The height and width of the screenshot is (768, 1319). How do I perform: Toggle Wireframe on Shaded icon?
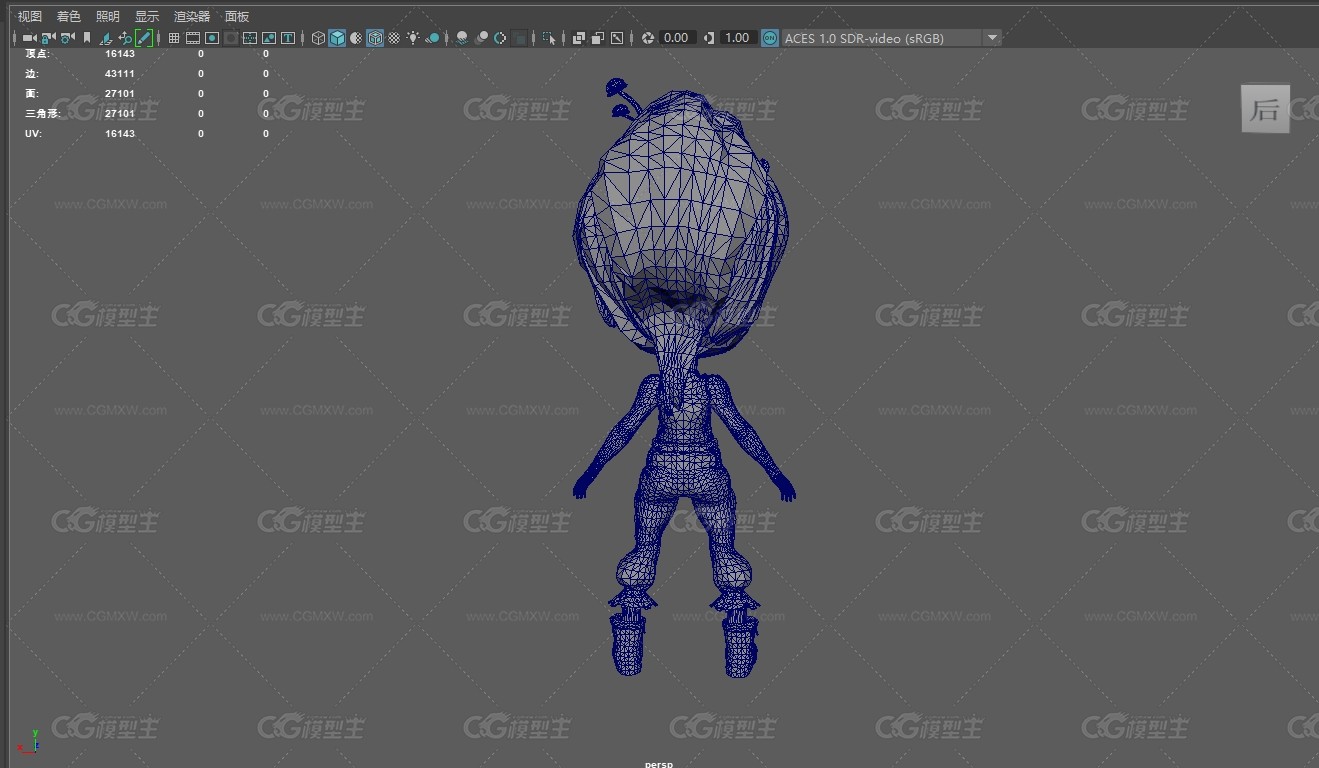click(375, 38)
